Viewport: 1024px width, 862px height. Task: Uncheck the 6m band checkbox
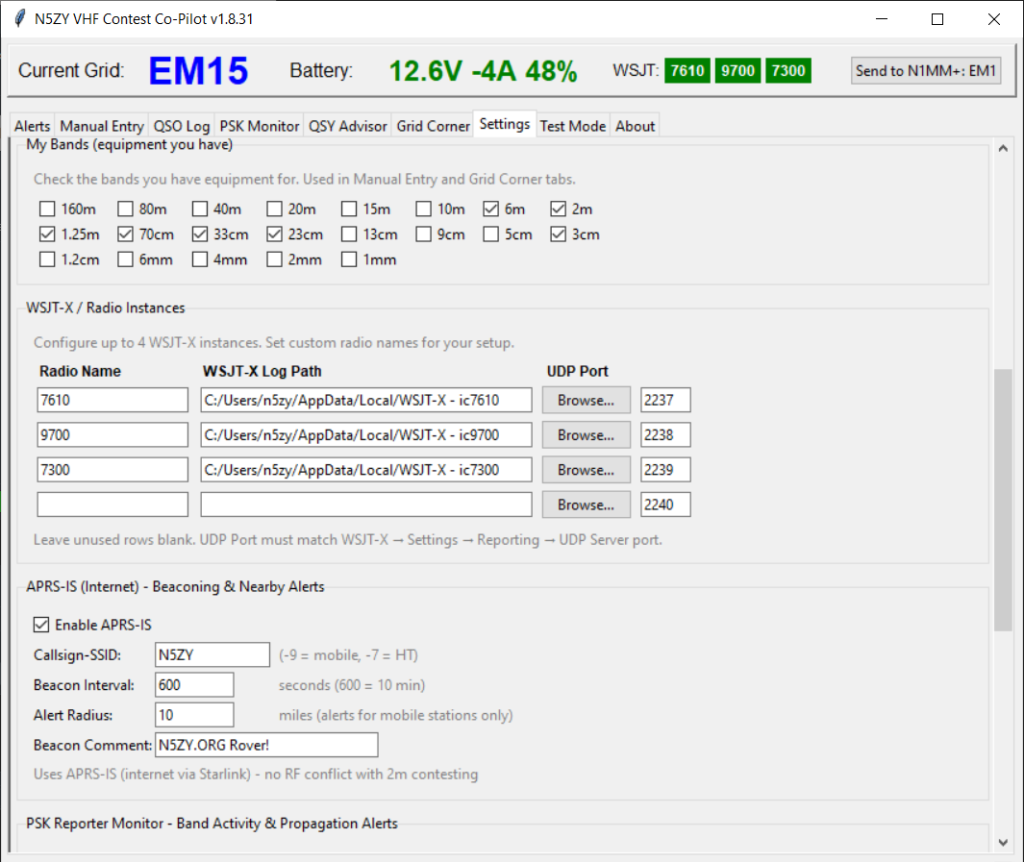[x=491, y=210]
